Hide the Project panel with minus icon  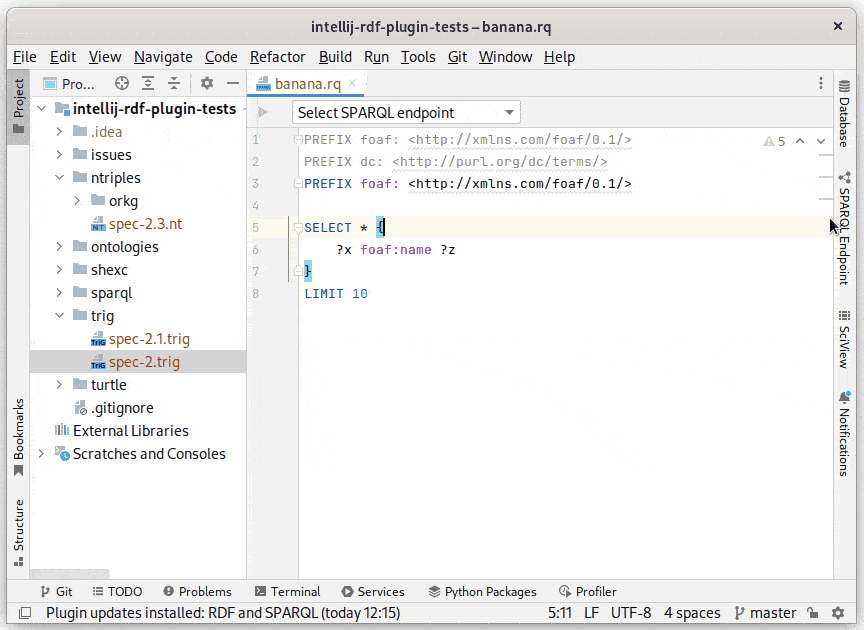click(x=233, y=83)
